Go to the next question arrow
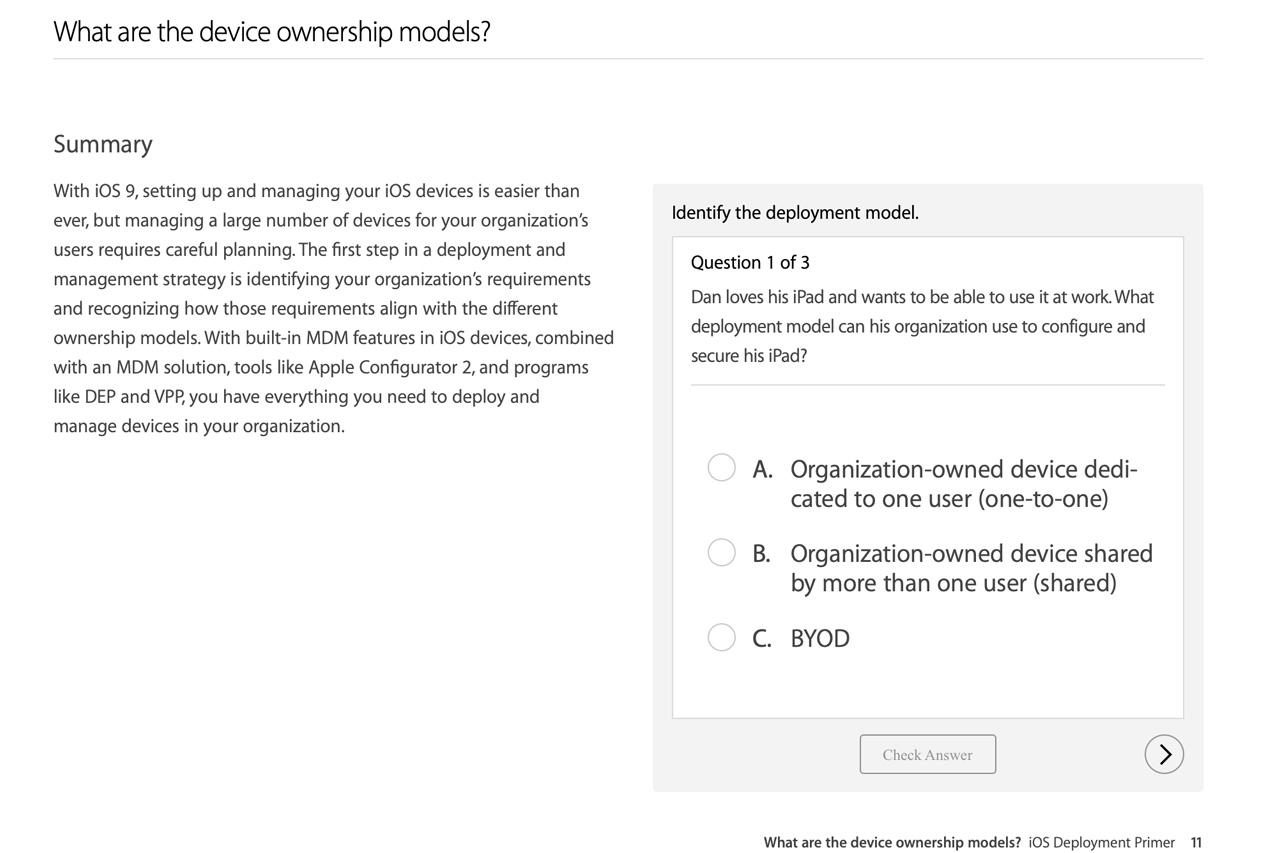 pyautogui.click(x=1164, y=755)
